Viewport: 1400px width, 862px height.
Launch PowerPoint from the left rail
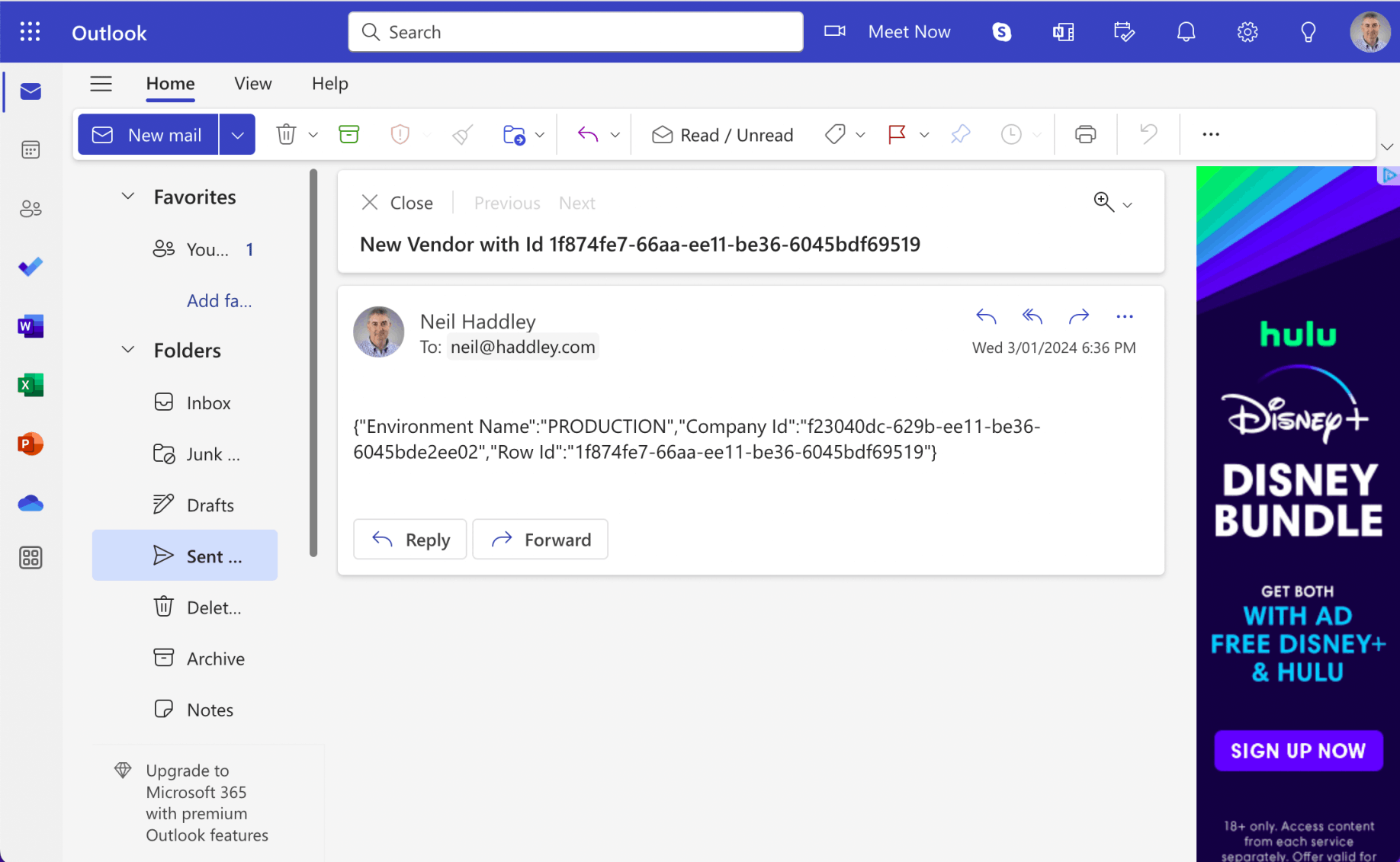31,444
